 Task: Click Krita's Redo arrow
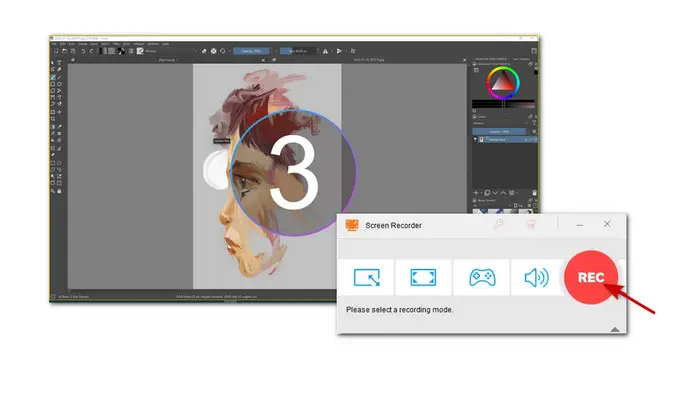pyautogui.click(x=92, y=51)
